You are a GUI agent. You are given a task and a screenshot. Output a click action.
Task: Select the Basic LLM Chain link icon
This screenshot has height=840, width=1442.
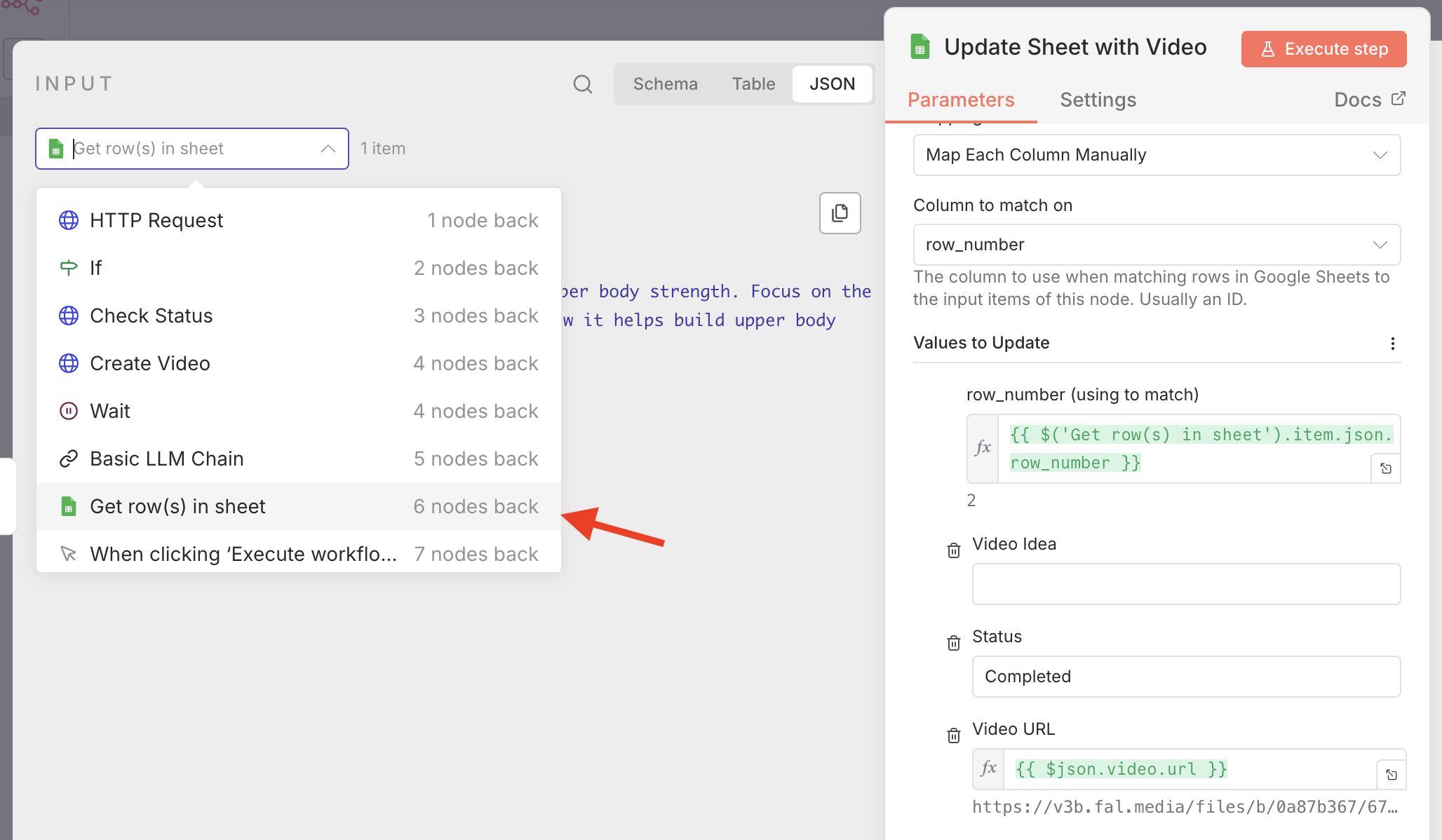point(68,458)
